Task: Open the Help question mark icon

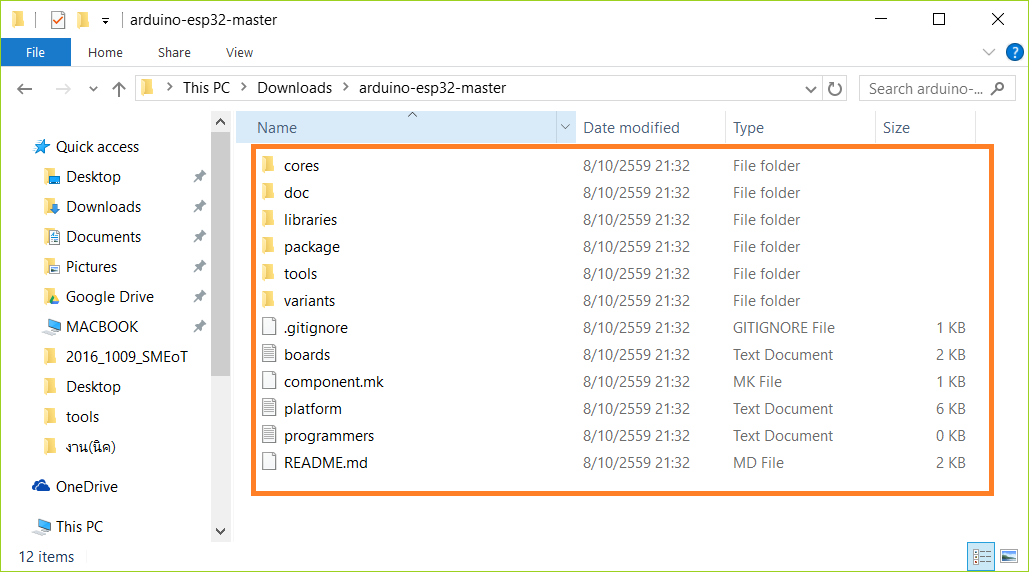Action: 1015,52
